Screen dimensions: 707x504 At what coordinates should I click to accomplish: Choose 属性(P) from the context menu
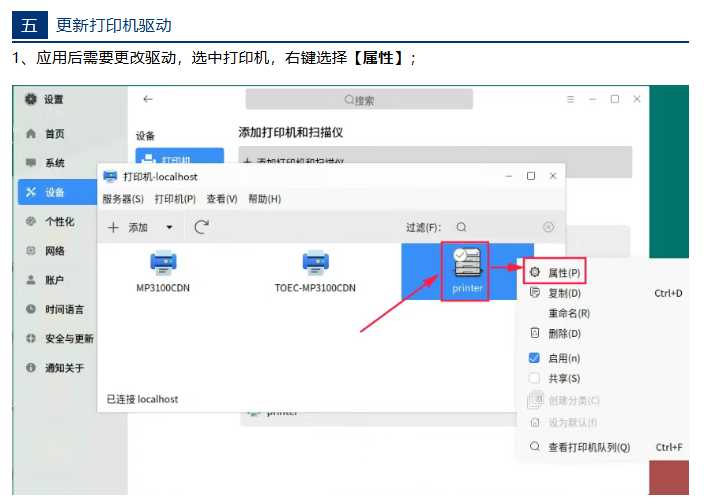564,272
